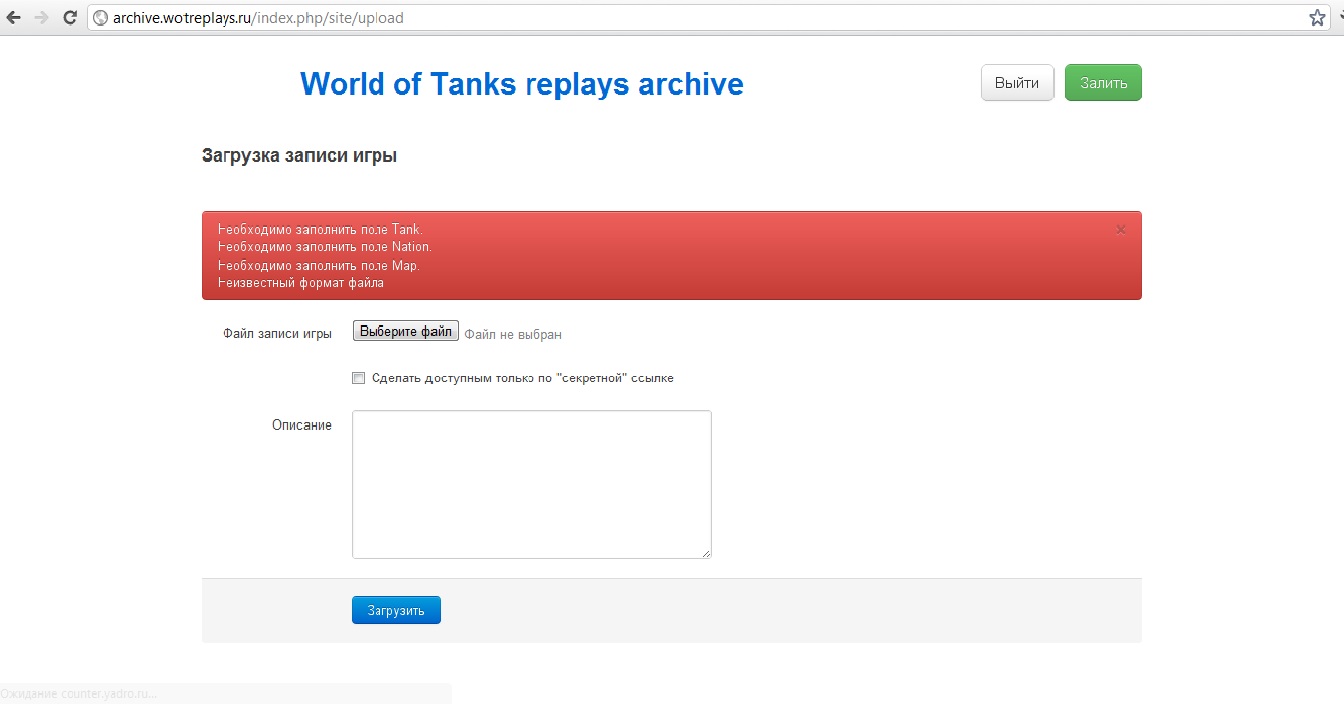Click the Неизвестный формат файла error text
Viewport: 1344px width, 704px height.
click(301, 282)
